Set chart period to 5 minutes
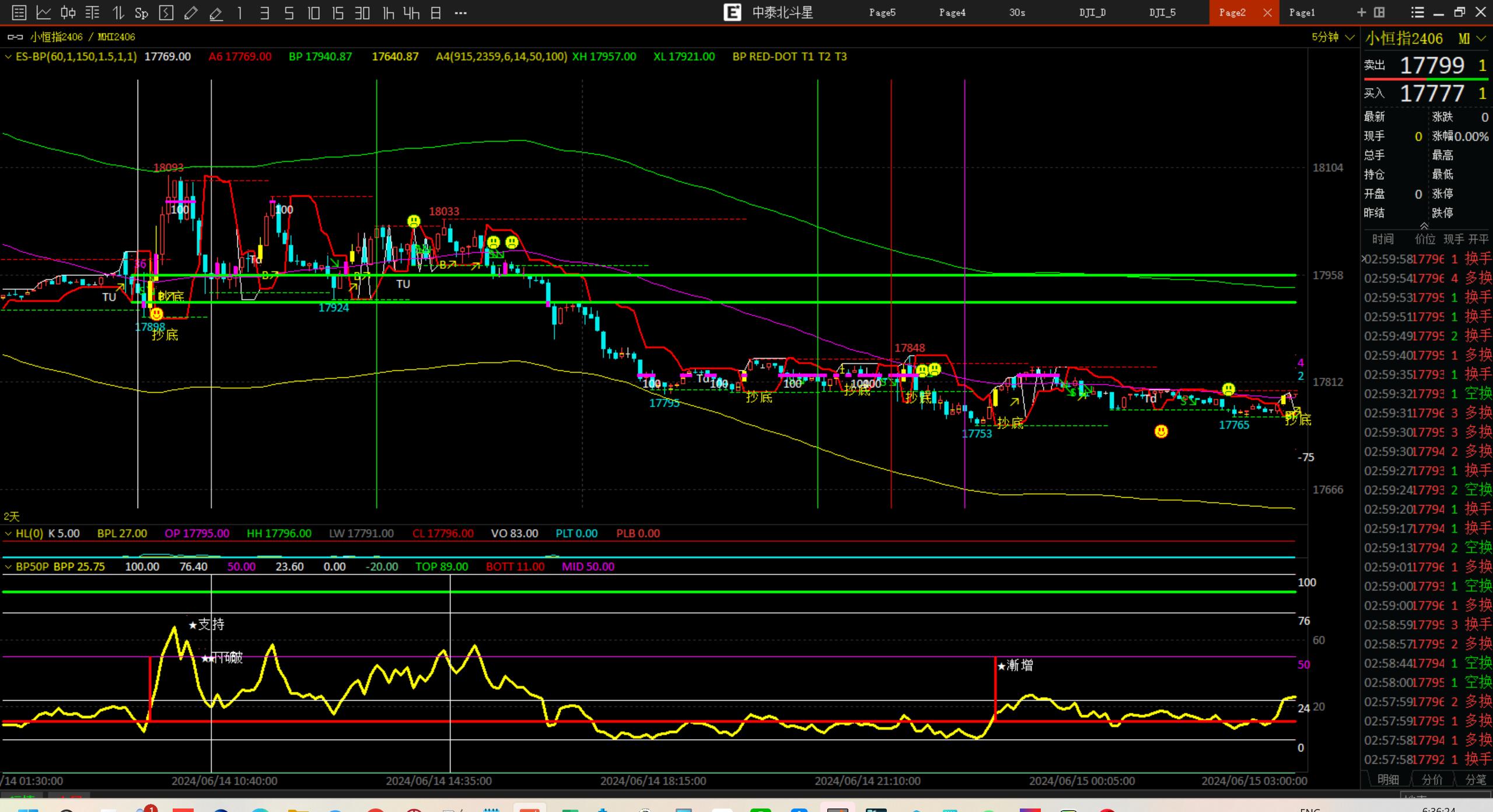 pos(289,12)
